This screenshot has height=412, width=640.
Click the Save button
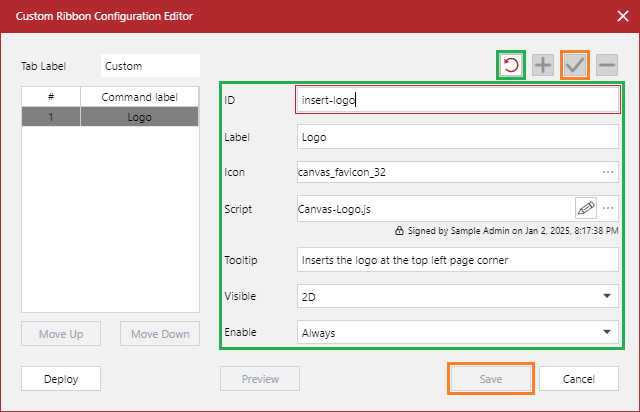coord(490,379)
